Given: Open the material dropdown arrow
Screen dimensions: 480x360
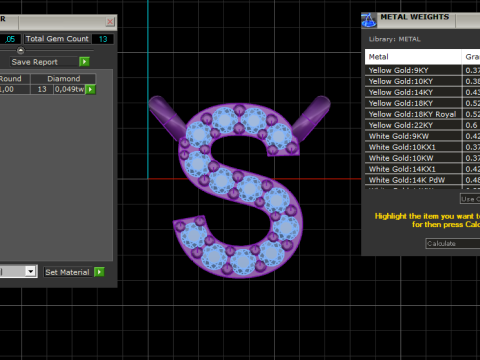Looking at the screenshot, I should (x=31, y=271).
